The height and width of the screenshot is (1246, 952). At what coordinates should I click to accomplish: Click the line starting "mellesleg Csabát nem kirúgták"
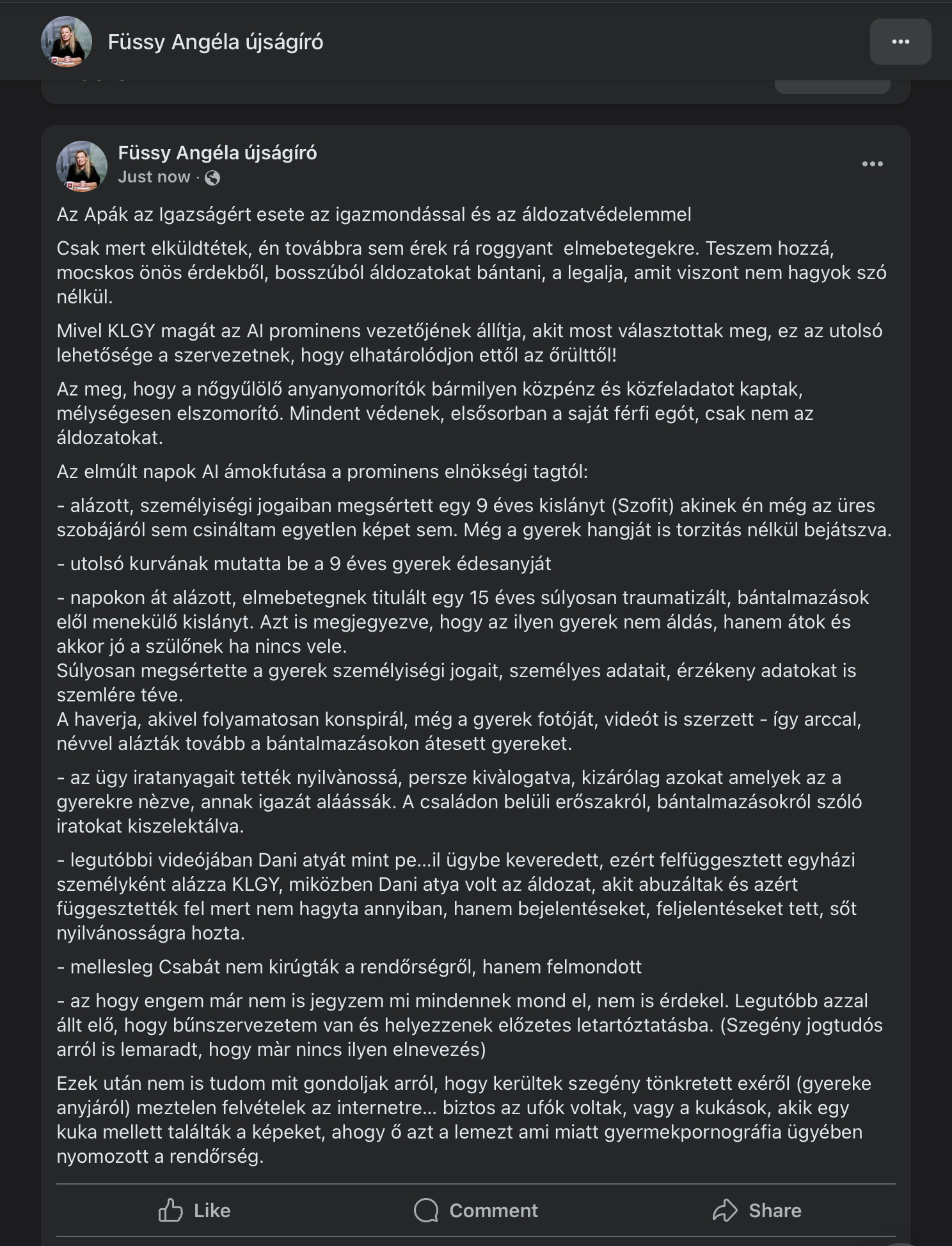349,966
